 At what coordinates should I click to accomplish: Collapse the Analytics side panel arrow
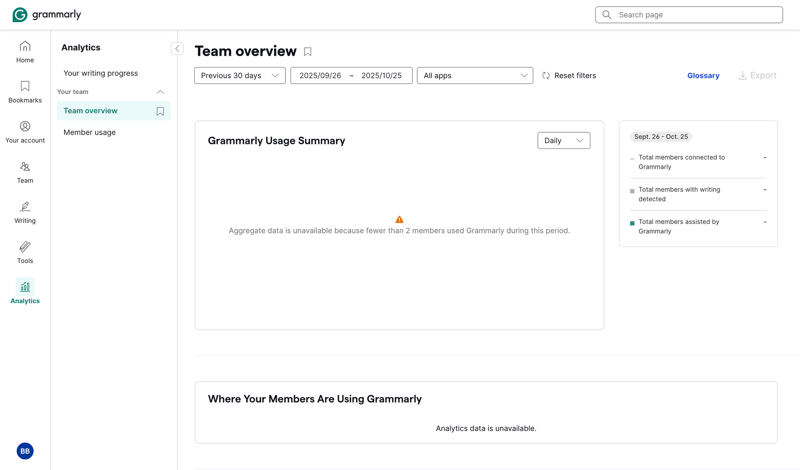pyautogui.click(x=177, y=48)
